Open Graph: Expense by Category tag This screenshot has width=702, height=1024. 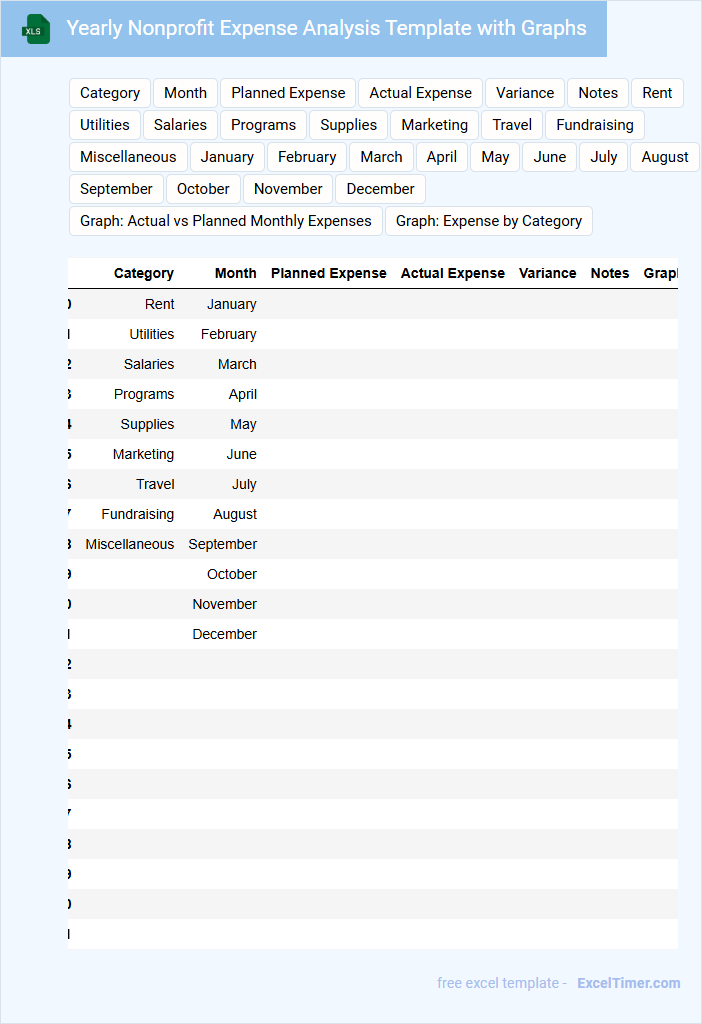(x=488, y=221)
